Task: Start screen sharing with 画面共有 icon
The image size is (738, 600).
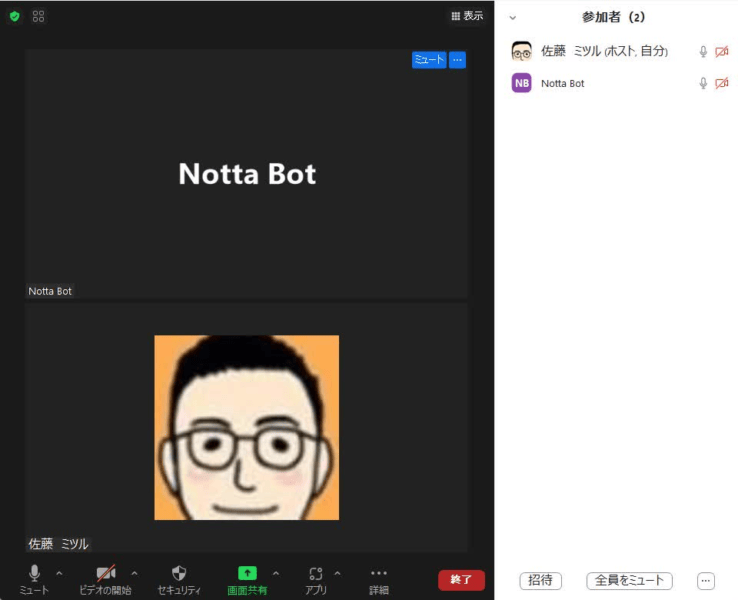Action: [247, 574]
